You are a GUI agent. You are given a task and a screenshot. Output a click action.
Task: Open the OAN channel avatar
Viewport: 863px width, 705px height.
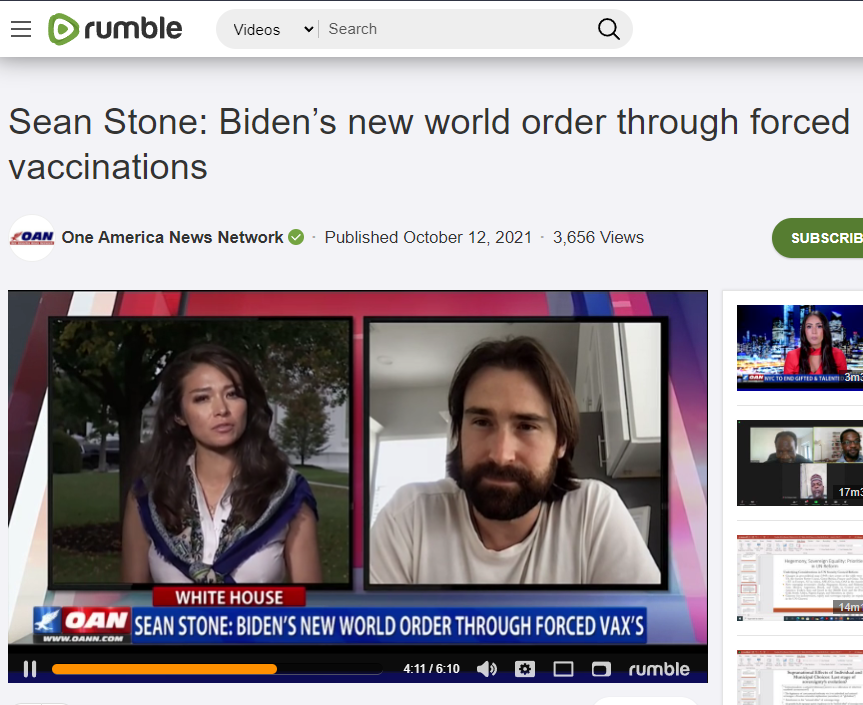(x=32, y=238)
